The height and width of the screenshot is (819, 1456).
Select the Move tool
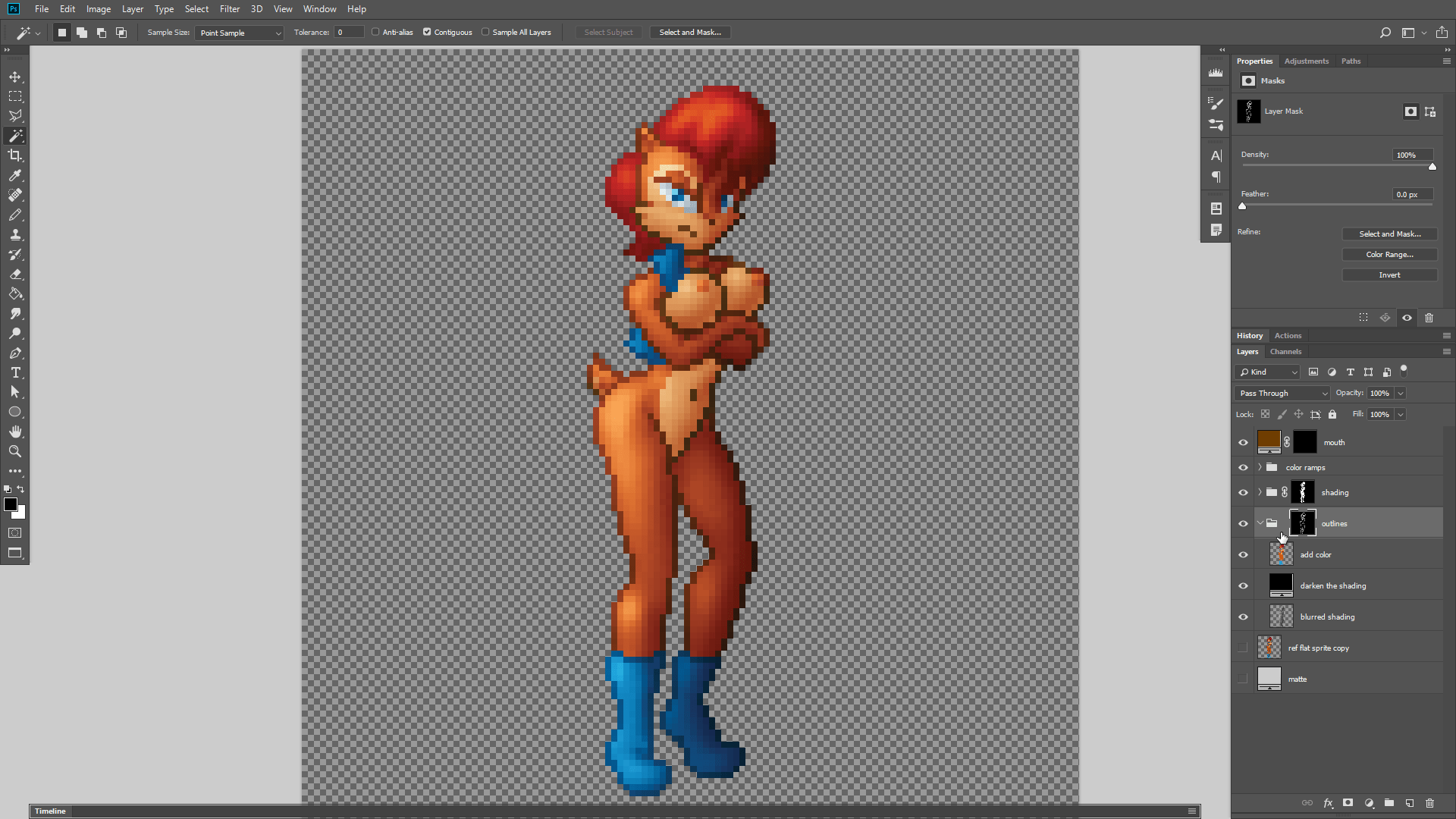(15, 77)
